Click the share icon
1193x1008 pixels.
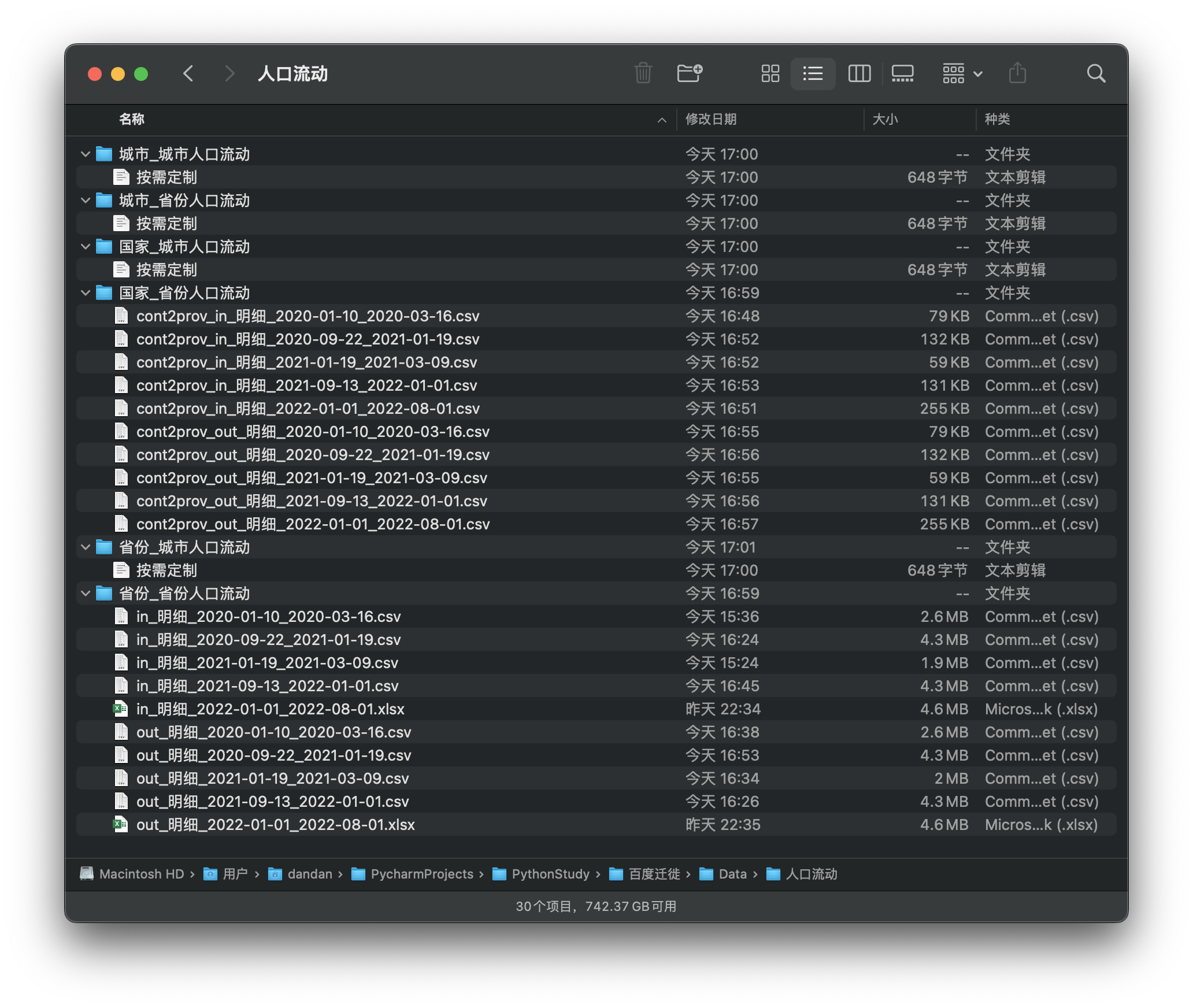(x=1017, y=73)
